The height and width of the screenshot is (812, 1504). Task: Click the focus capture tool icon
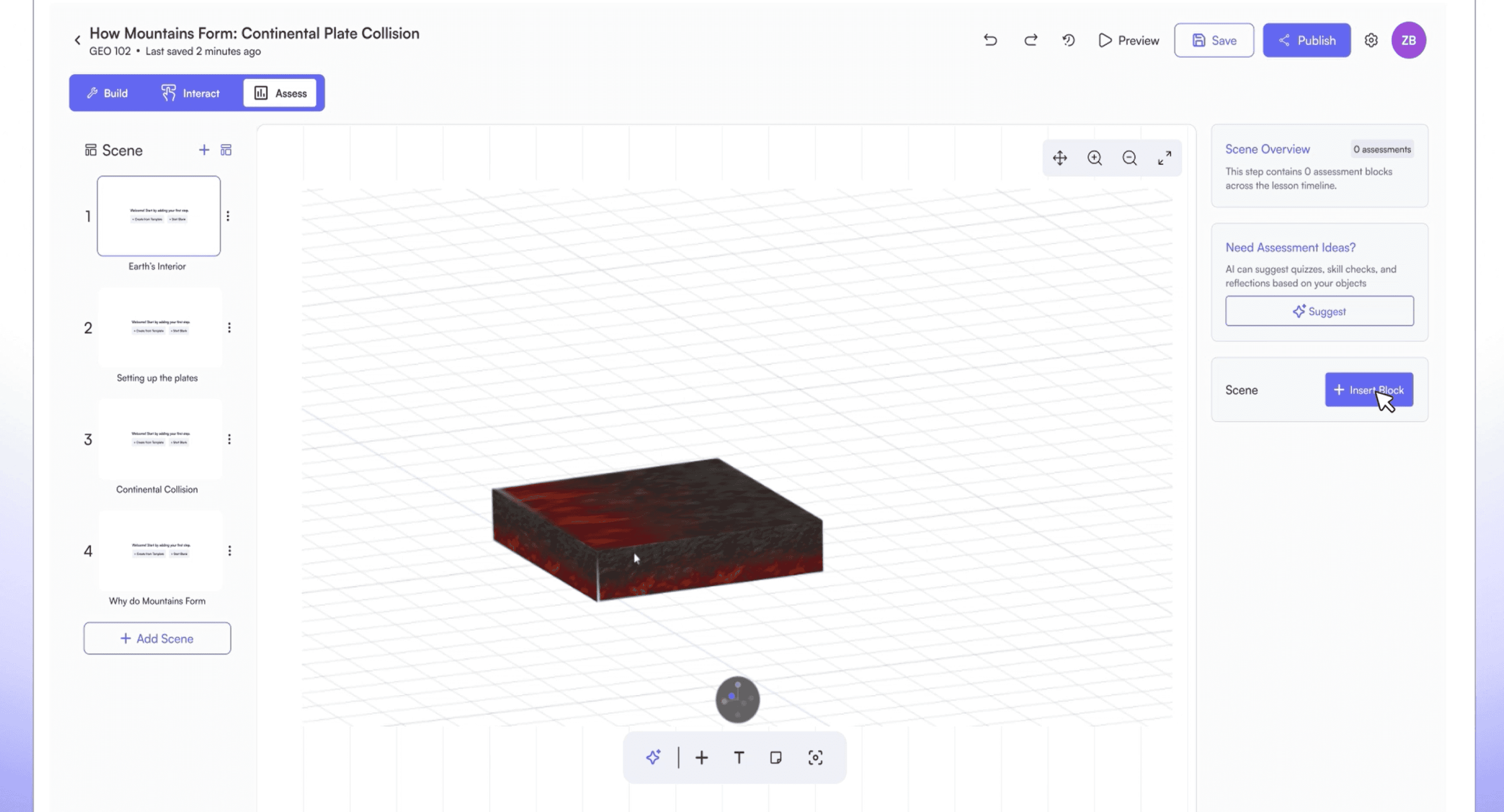click(x=815, y=758)
